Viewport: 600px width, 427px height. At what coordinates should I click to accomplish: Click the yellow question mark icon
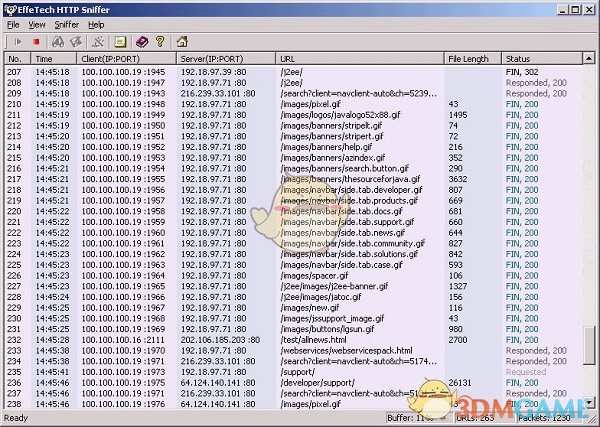coord(160,42)
